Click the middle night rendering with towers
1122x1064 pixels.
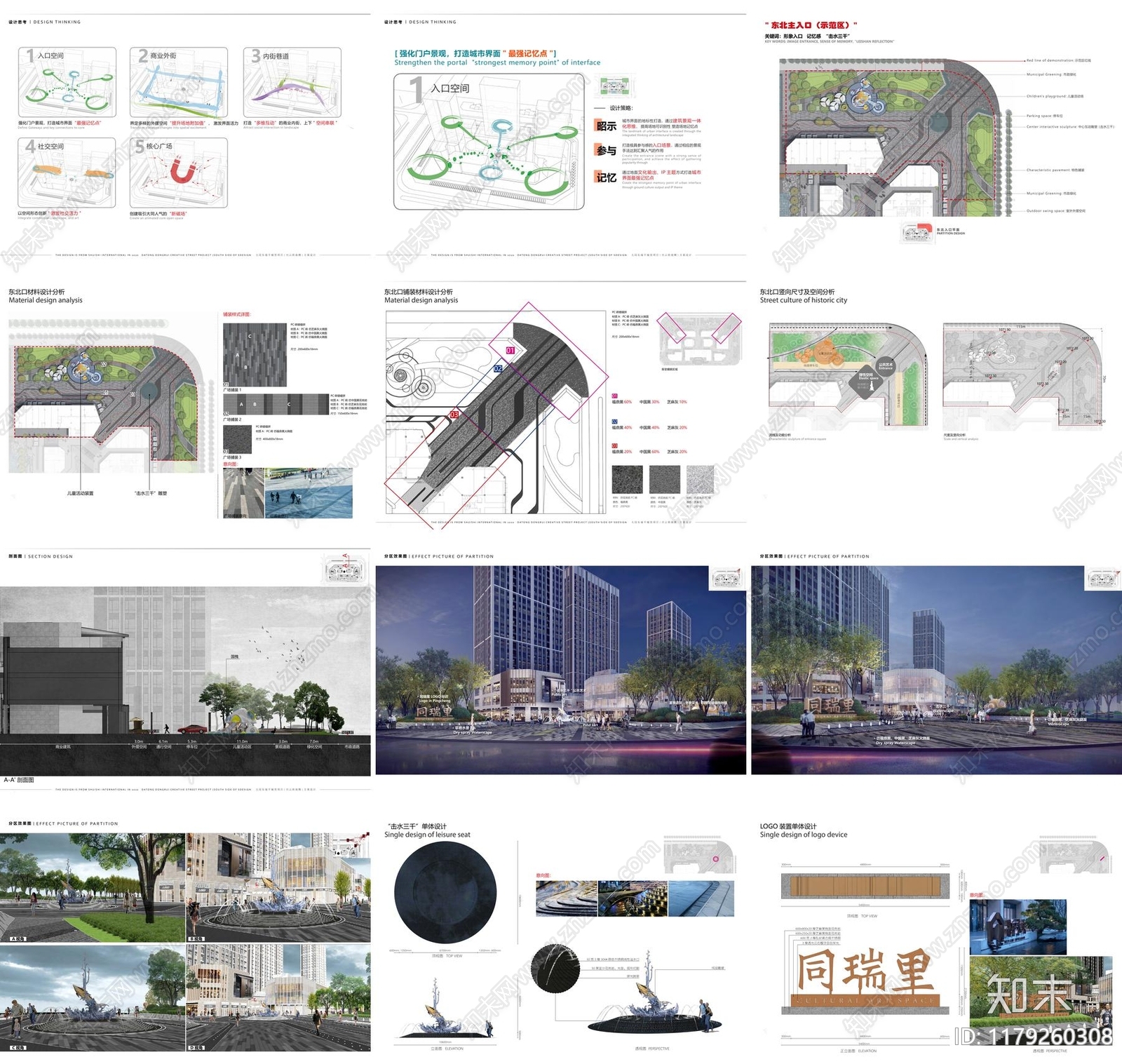(x=561, y=670)
